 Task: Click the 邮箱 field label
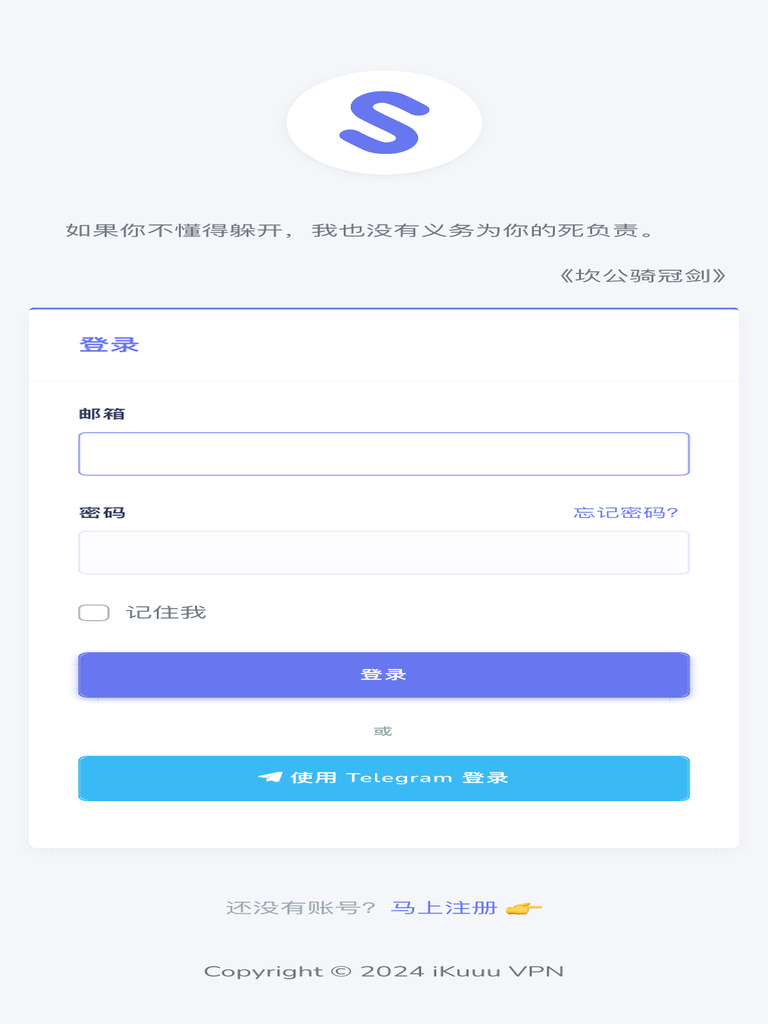click(x=102, y=414)
